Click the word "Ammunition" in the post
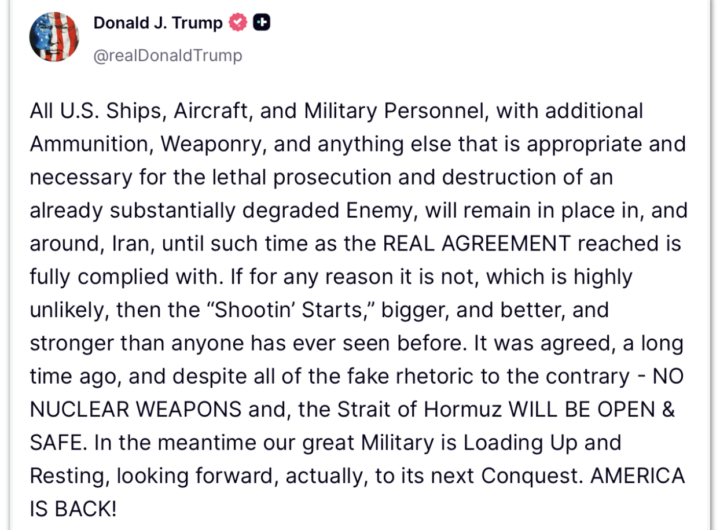The image size is (720, 530). coord(90,144)
